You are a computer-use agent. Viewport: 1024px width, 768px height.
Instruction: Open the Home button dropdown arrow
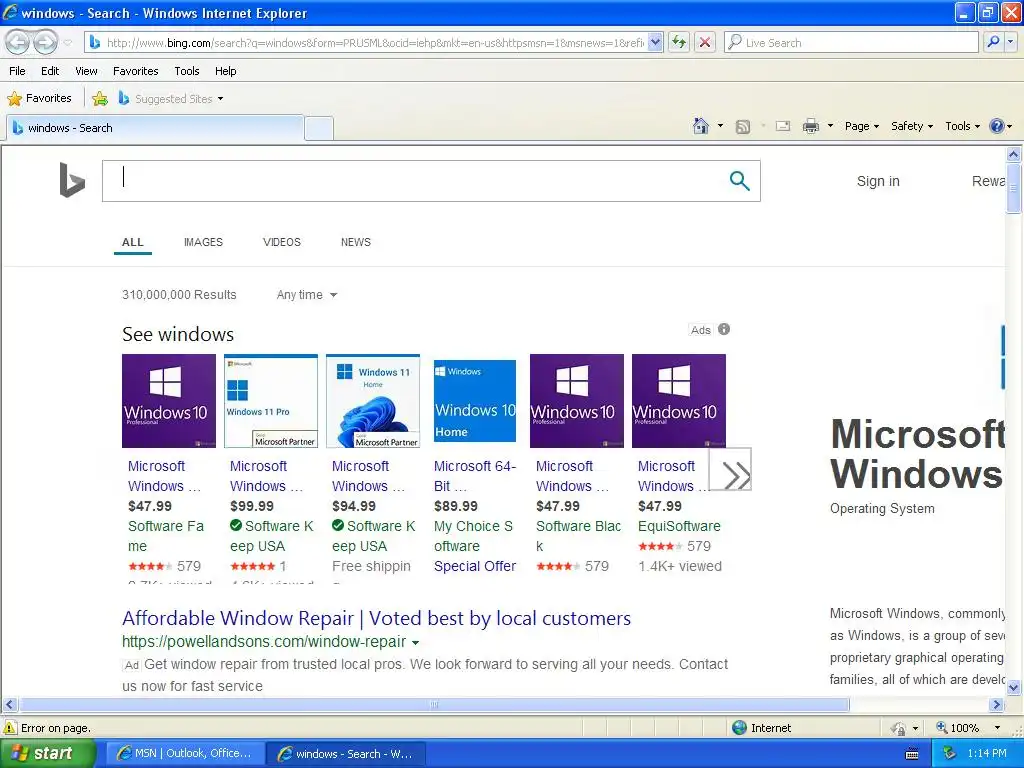tap(720, 126)
